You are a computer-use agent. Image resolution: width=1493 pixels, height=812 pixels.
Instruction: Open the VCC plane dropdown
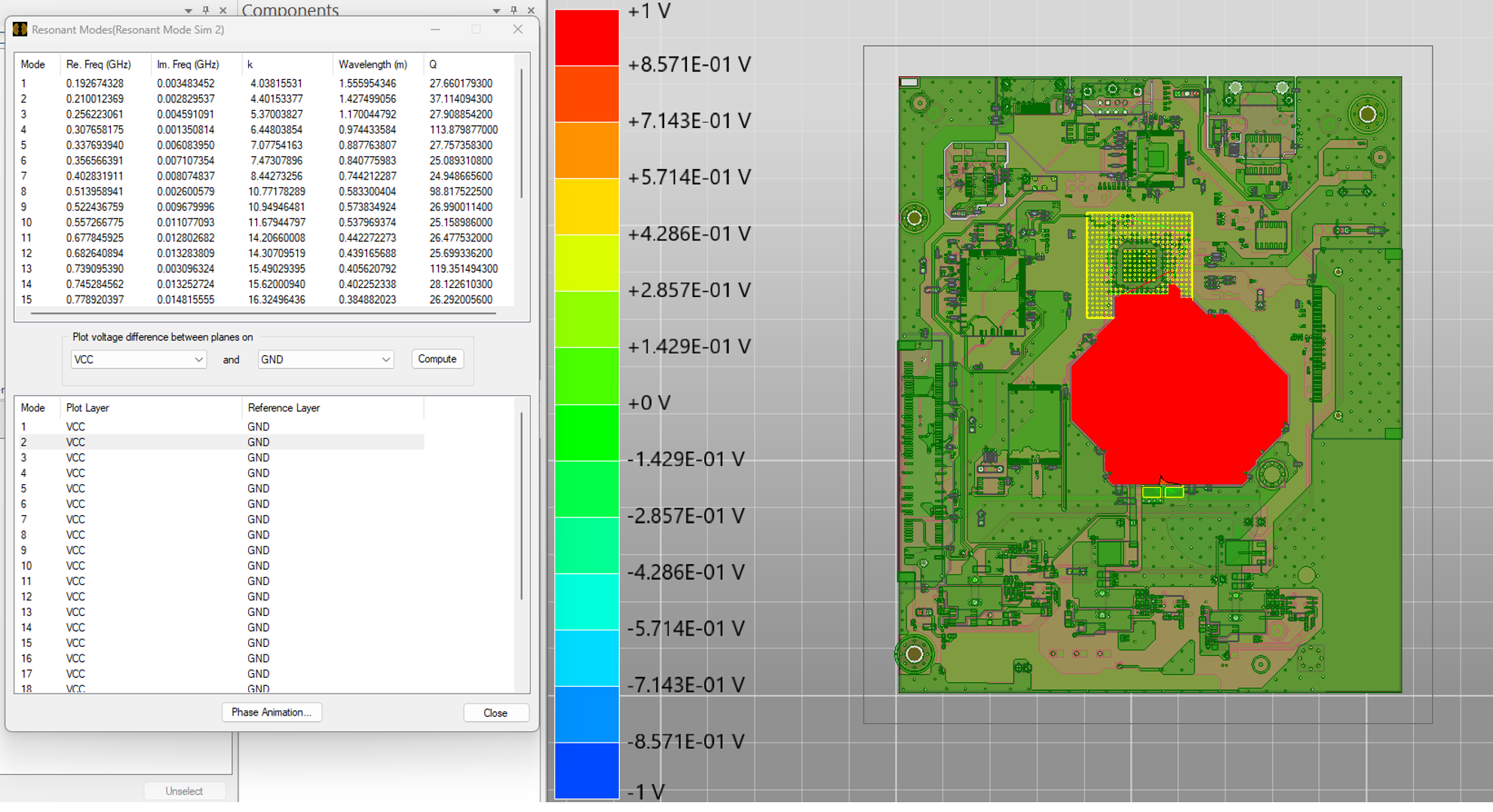point(138,360)
